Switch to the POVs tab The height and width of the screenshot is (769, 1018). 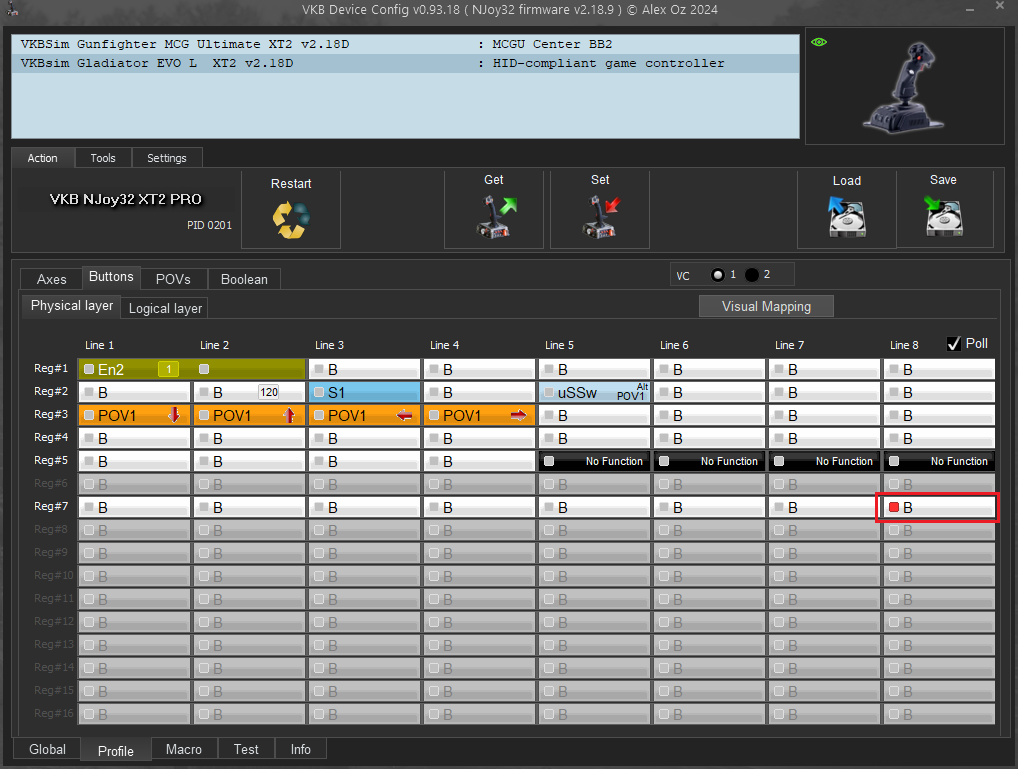click(173, 279)
